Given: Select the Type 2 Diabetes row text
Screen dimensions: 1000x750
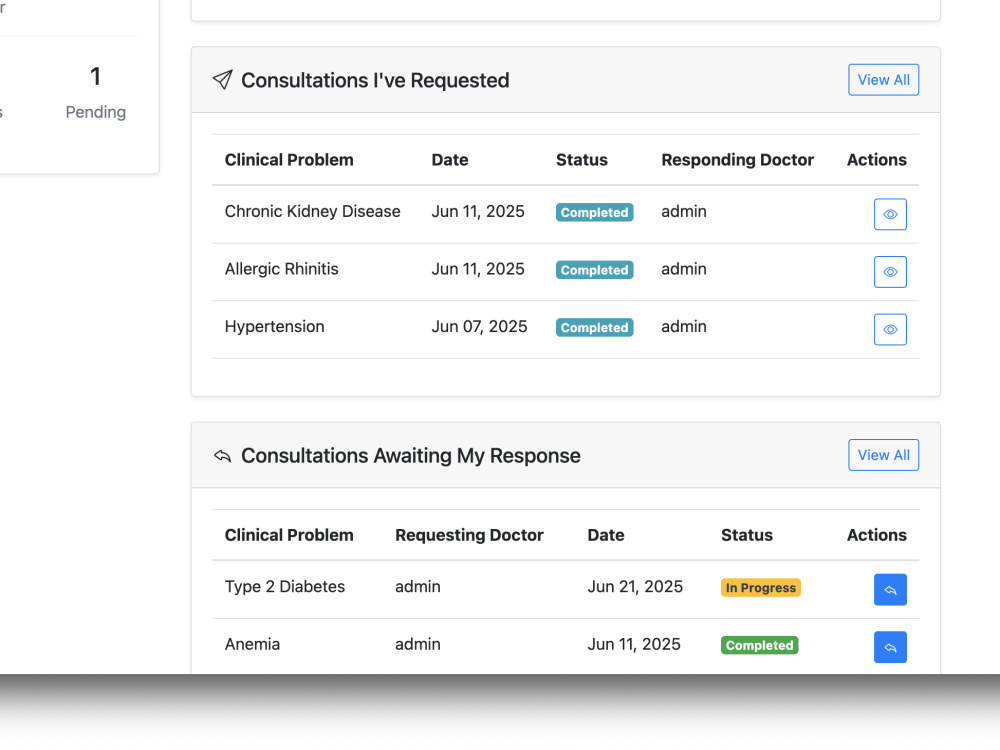Looking at the screenshot, I should [284, 586].
